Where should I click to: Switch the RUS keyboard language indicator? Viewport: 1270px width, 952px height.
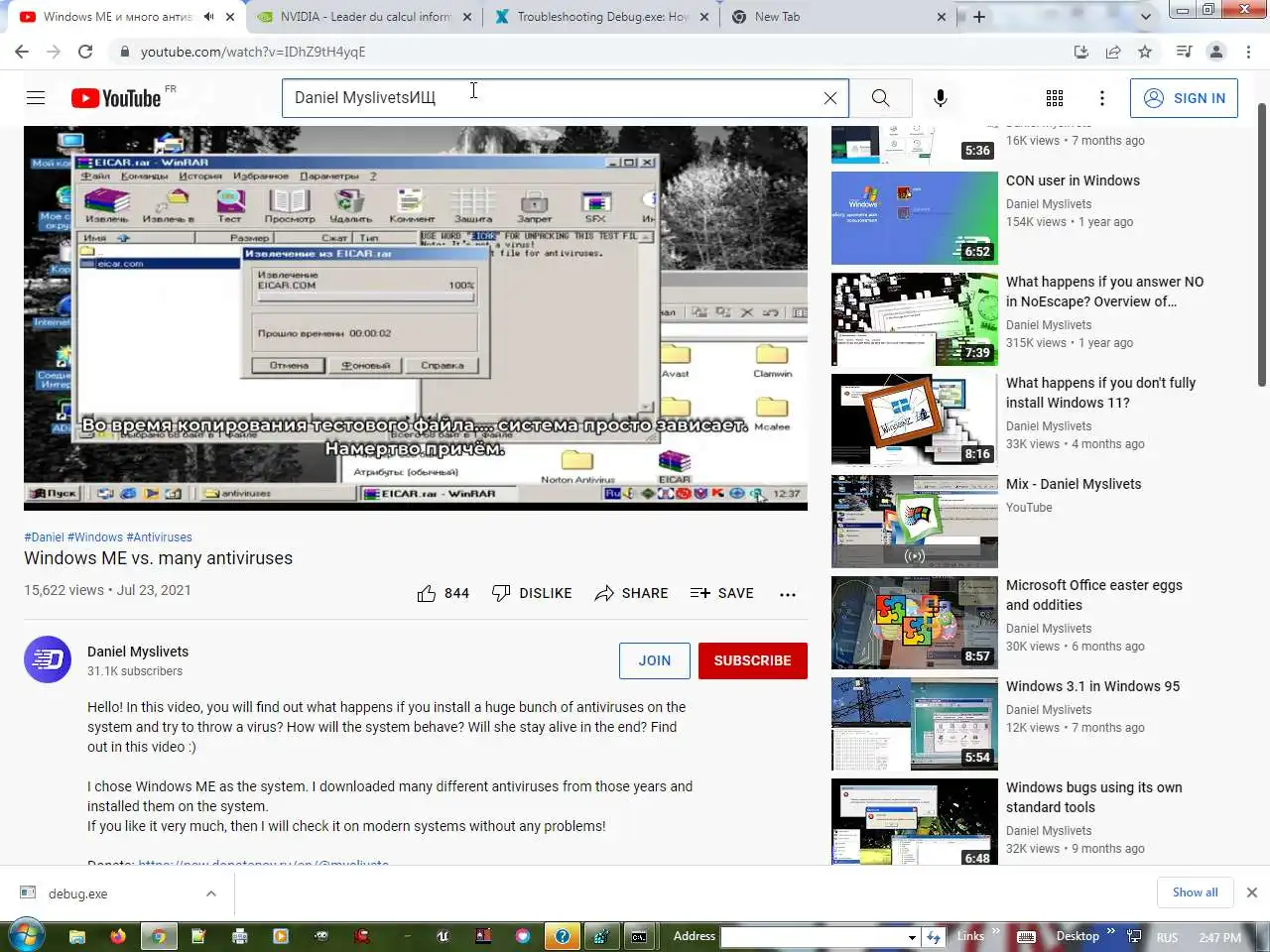[x=1167, y=937]
